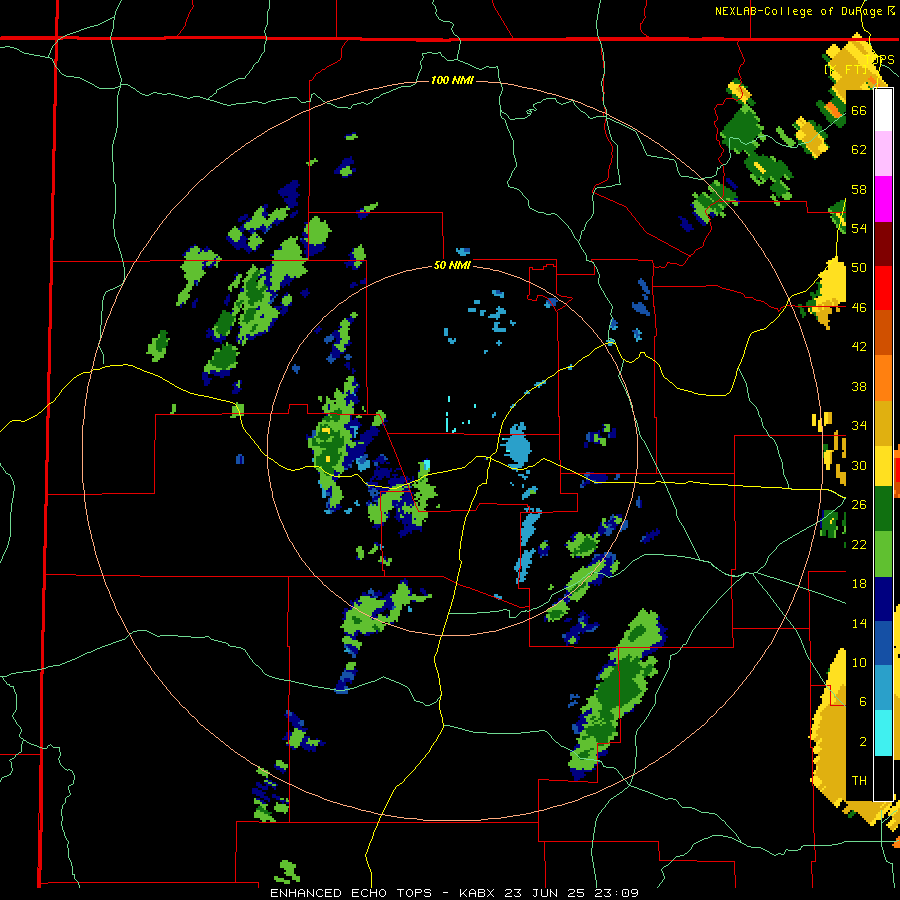Click the light pink legend color swatch
This screenshot has height=900, width=900.
point(883,154)
